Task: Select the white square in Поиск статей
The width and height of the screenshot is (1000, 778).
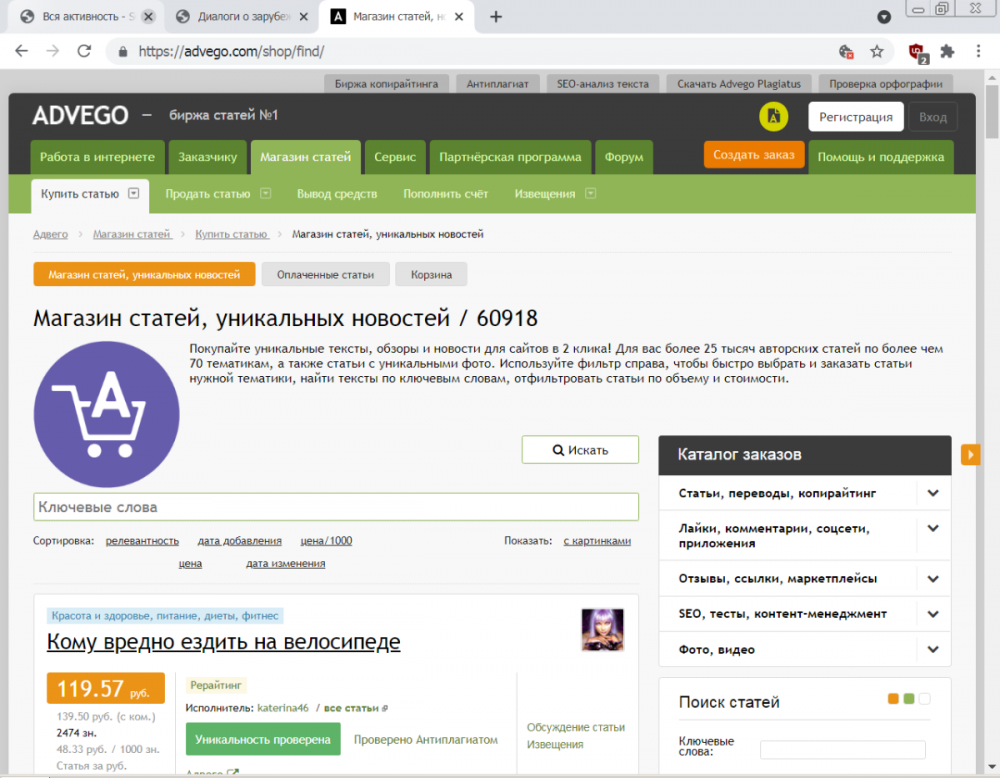Action: pyautogui.click(x=924, y=699)
